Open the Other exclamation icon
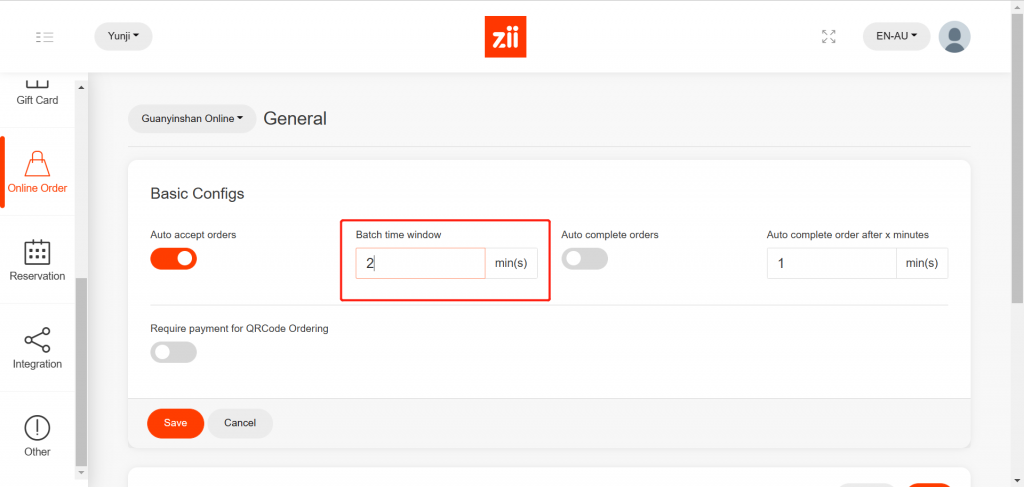Image resolution: width=1024 pixels, height=487 pixels. [x=37, y=428]
